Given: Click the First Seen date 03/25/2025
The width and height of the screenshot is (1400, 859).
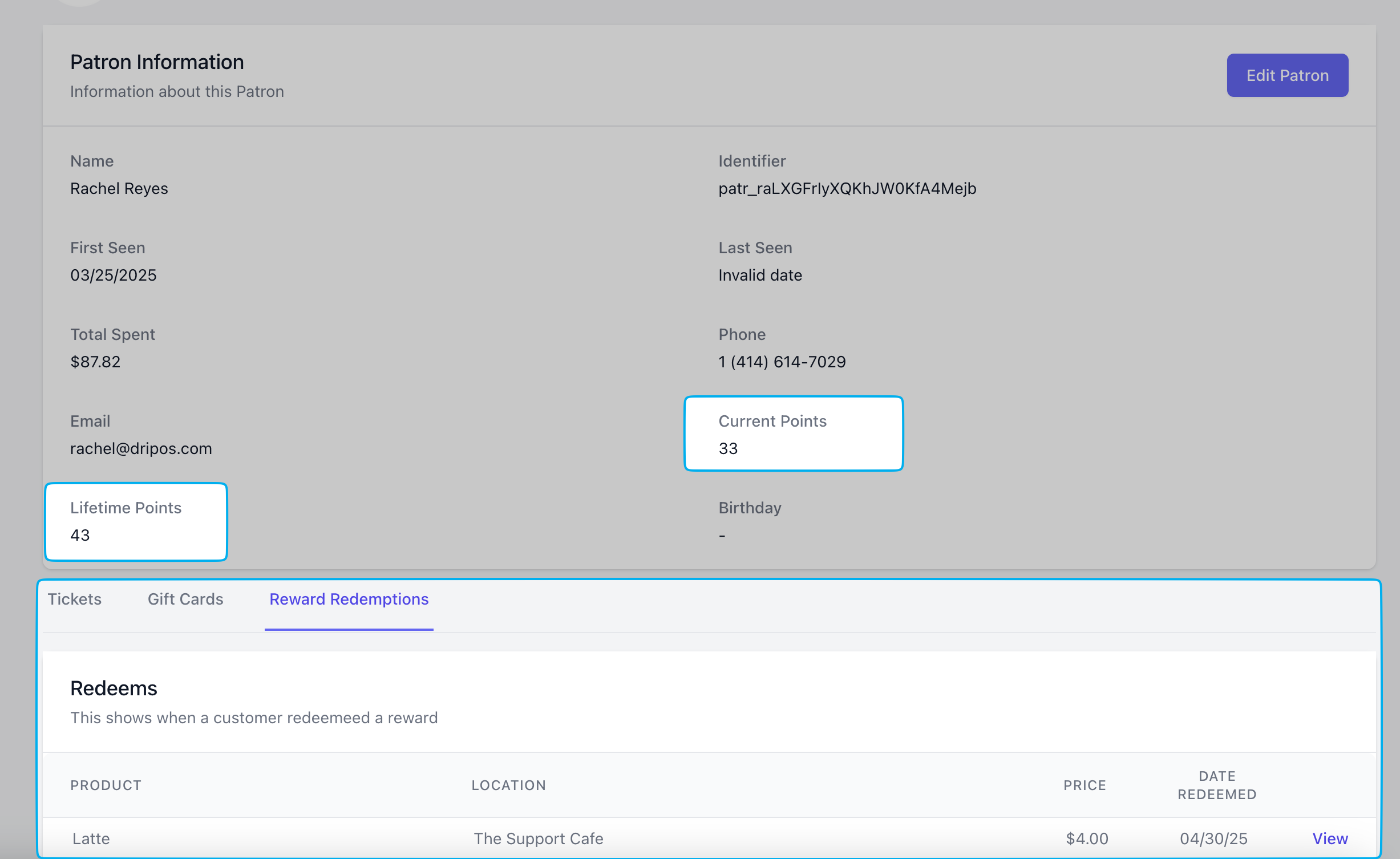Looking at the screenshot, I should click(x=113, y=275).
